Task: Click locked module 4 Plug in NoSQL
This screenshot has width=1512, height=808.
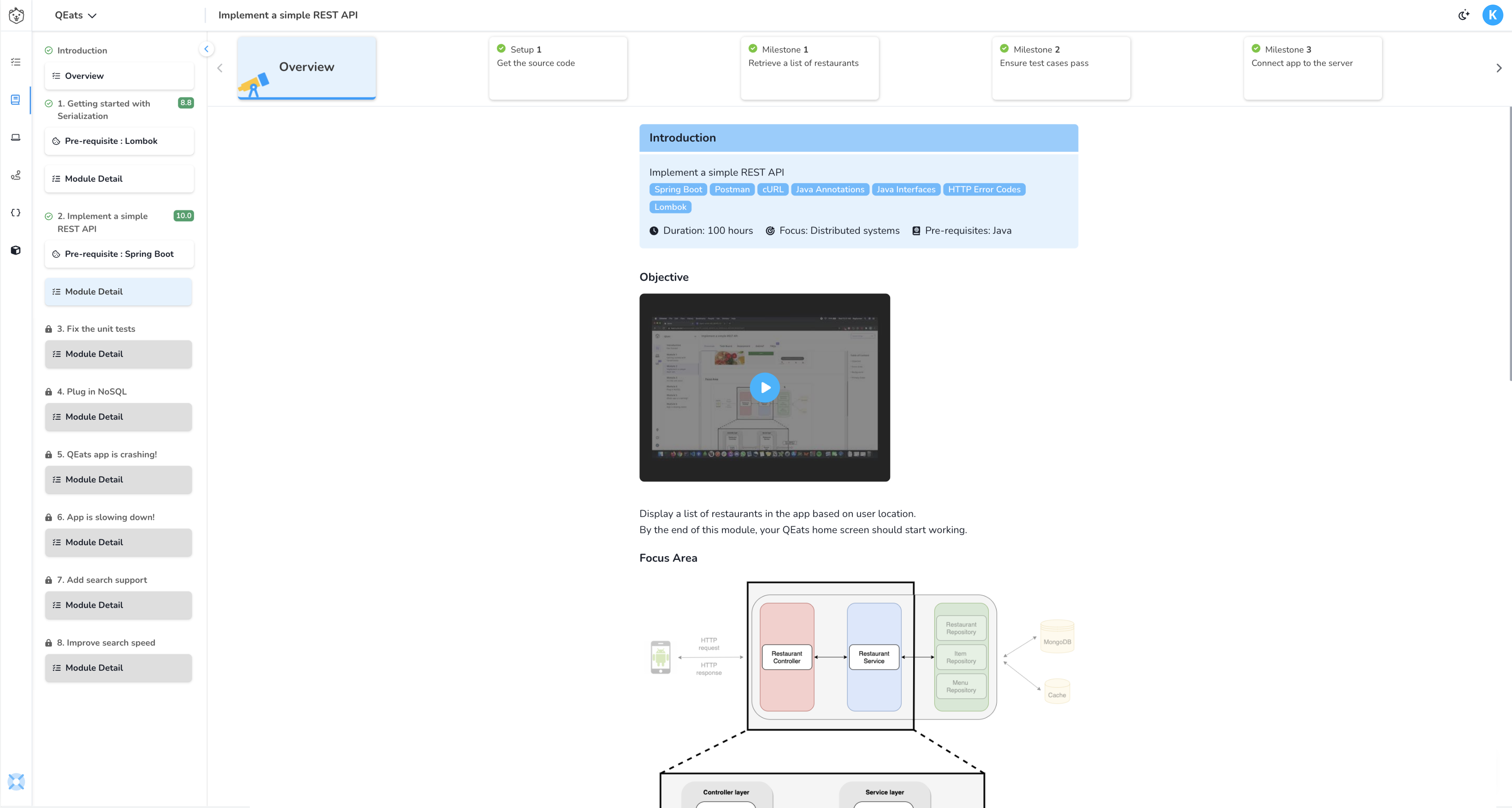Action: tap(92, 392)
